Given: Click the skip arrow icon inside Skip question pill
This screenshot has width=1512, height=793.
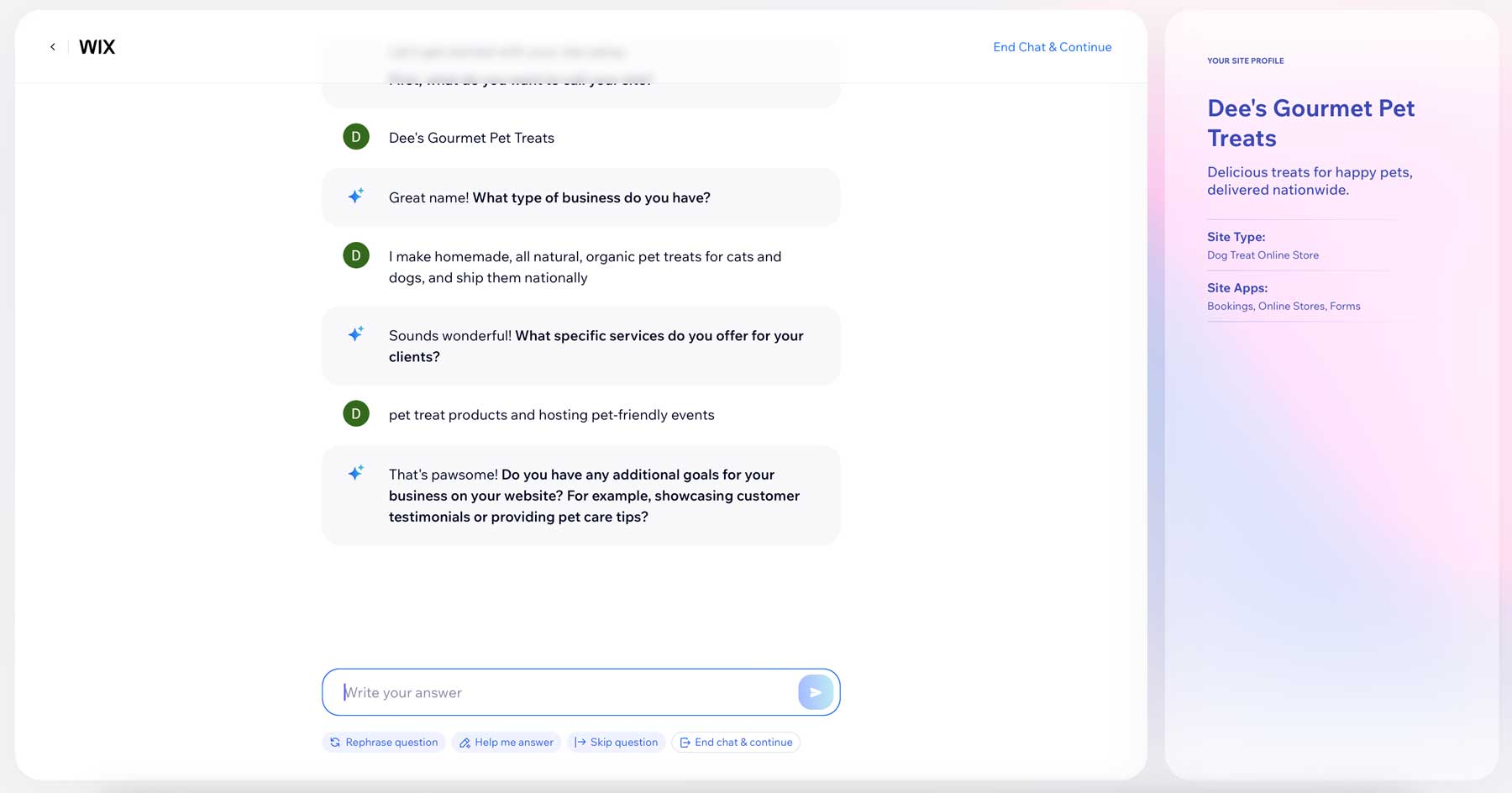Looking at the screenshot, I should tap(580, 742).
